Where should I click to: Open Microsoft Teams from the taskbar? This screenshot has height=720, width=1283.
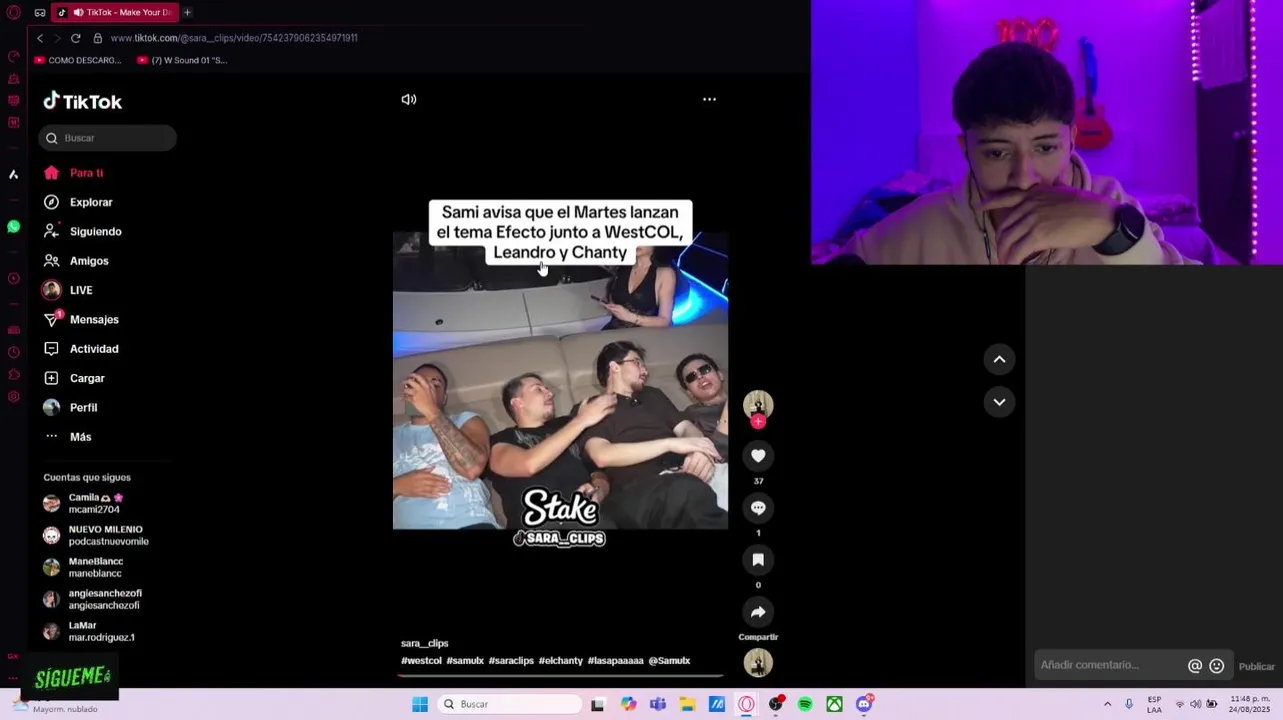(x=658, y=704)
